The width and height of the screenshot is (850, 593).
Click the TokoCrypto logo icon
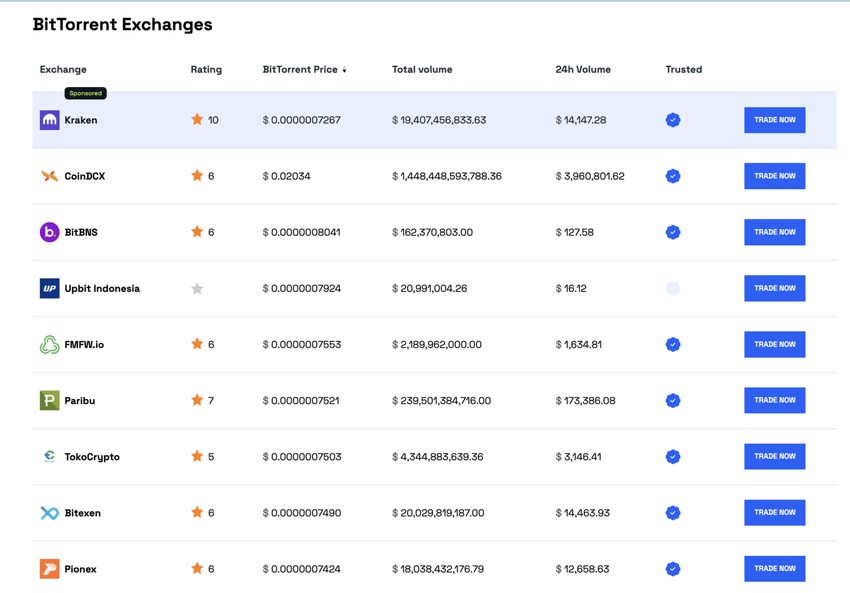pos(49,457)
